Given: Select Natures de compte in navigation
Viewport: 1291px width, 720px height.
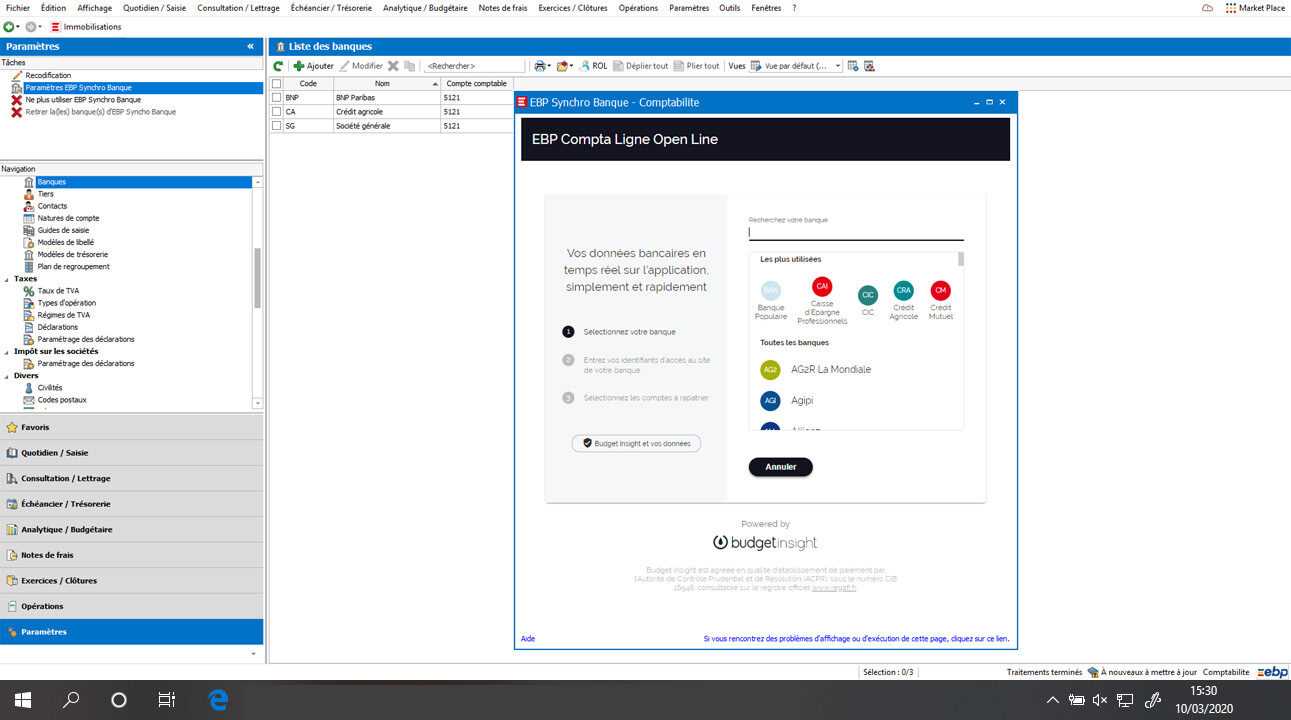Looking at the screenshot, I should (x=68, y=218).
